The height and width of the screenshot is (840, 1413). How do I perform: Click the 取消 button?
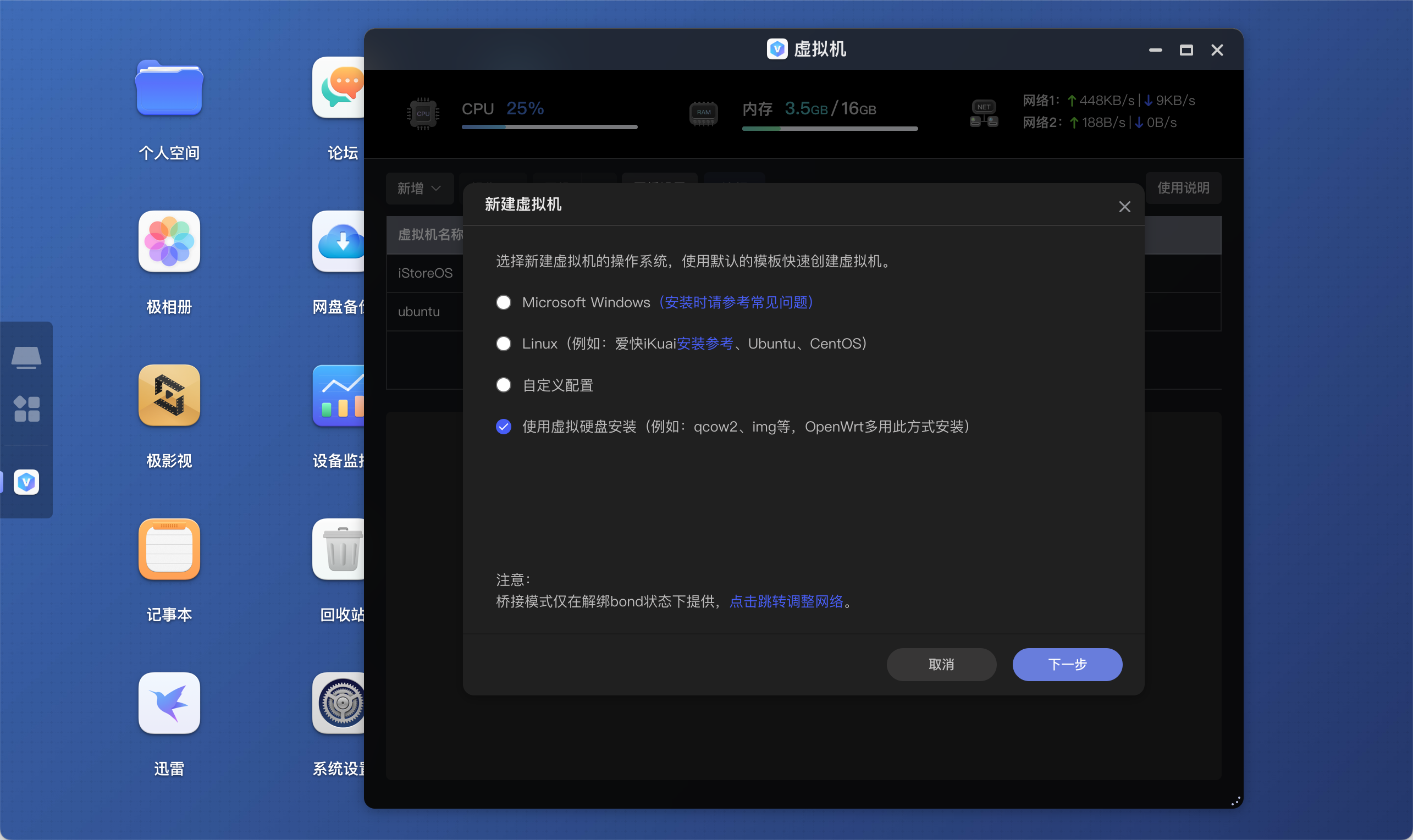pyautogui.click(x=941, y=665)
